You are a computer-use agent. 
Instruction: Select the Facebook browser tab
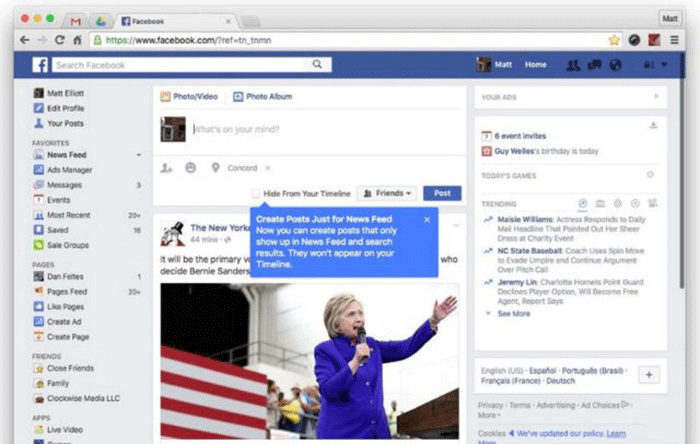[x=174, y=21]
